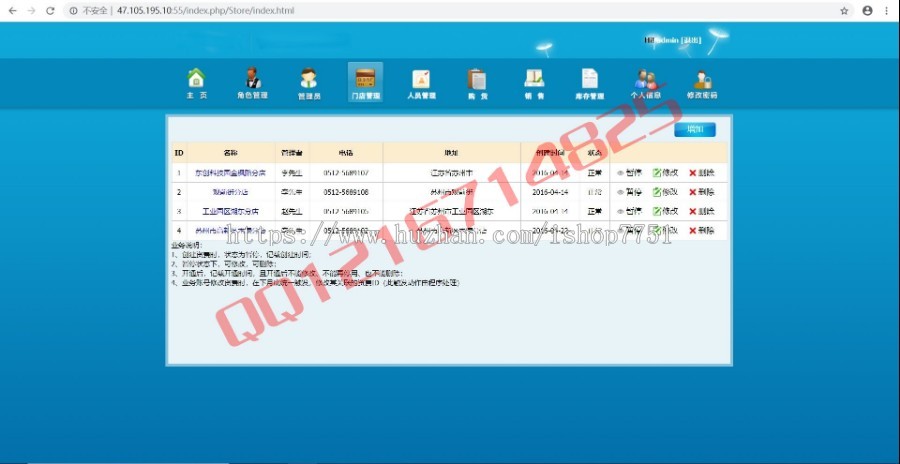Image resolution: width=900 pixels, height=464 pixels.
Task: Edit store row ID 2 via 修改
Action: click(666, 192)
